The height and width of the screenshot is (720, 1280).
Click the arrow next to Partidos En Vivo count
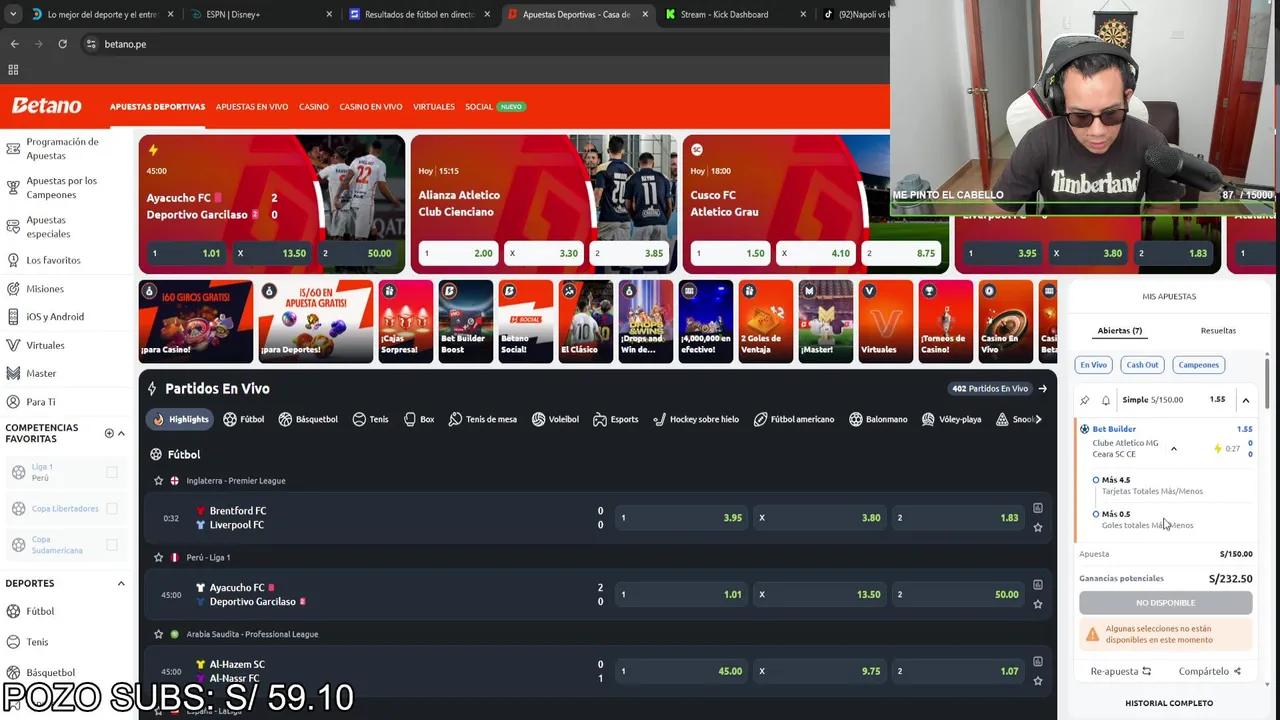1042,389
